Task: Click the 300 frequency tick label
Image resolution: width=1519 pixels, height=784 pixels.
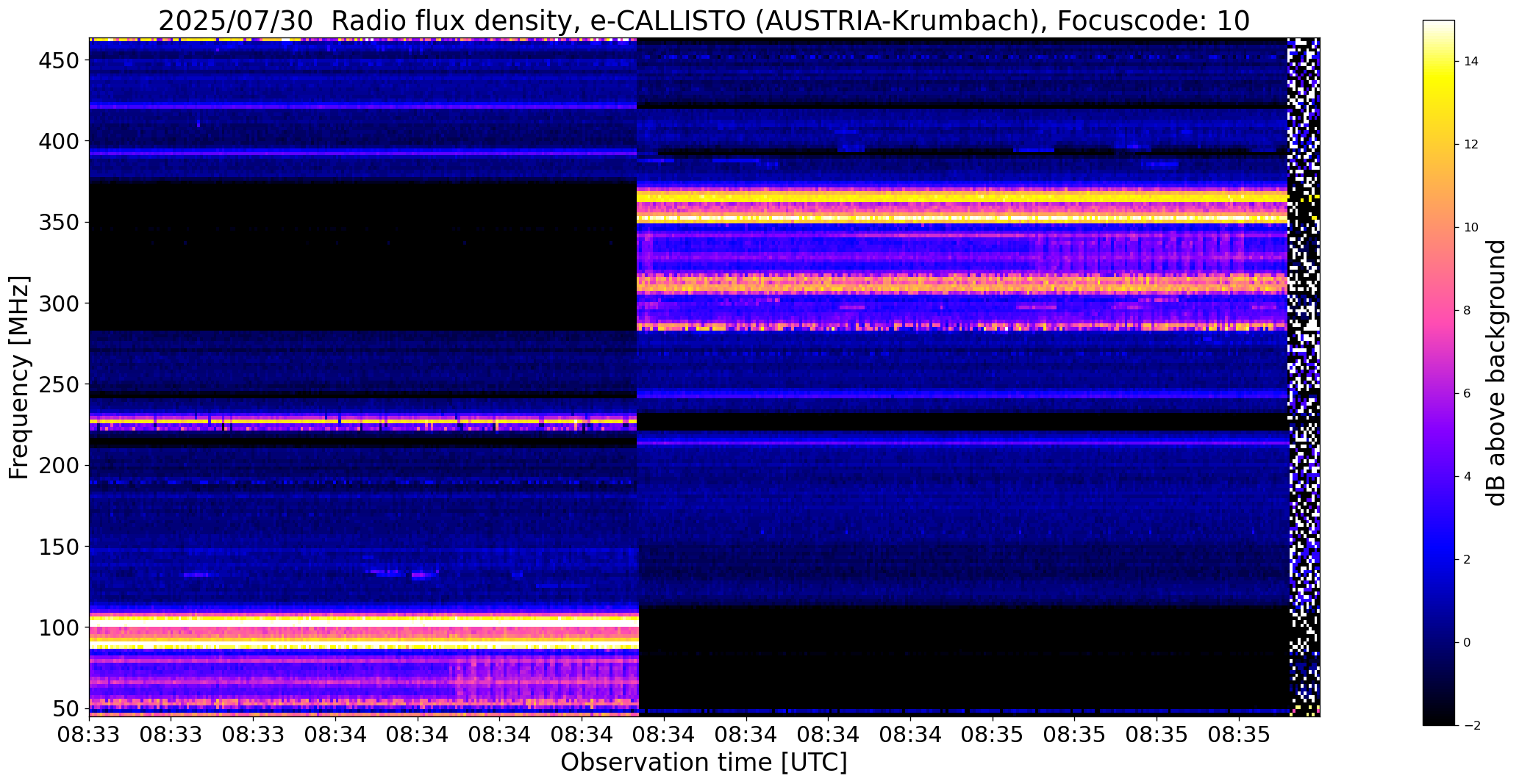Action: click(58, 303)
